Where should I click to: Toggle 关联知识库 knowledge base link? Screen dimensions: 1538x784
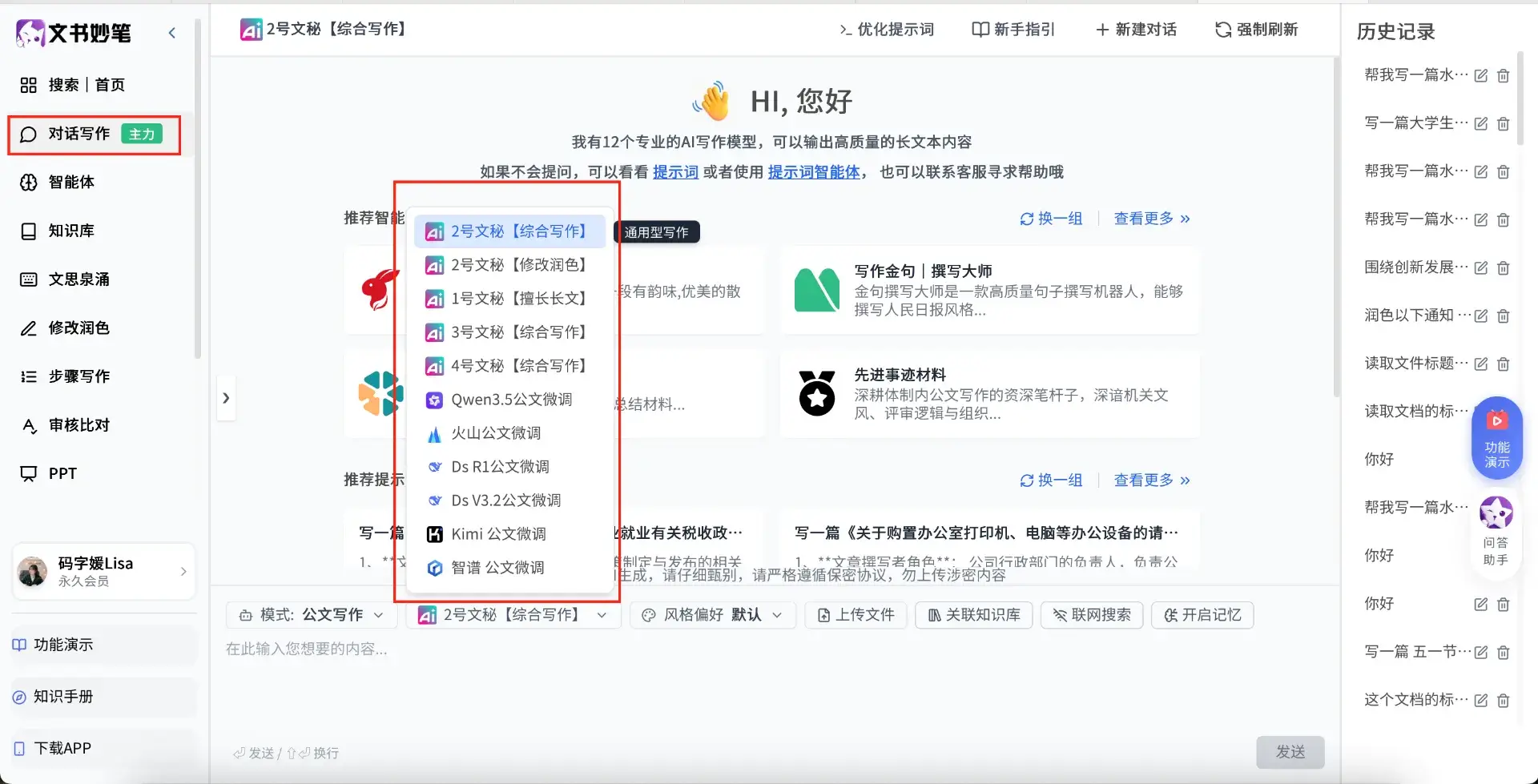click(973, 615)
